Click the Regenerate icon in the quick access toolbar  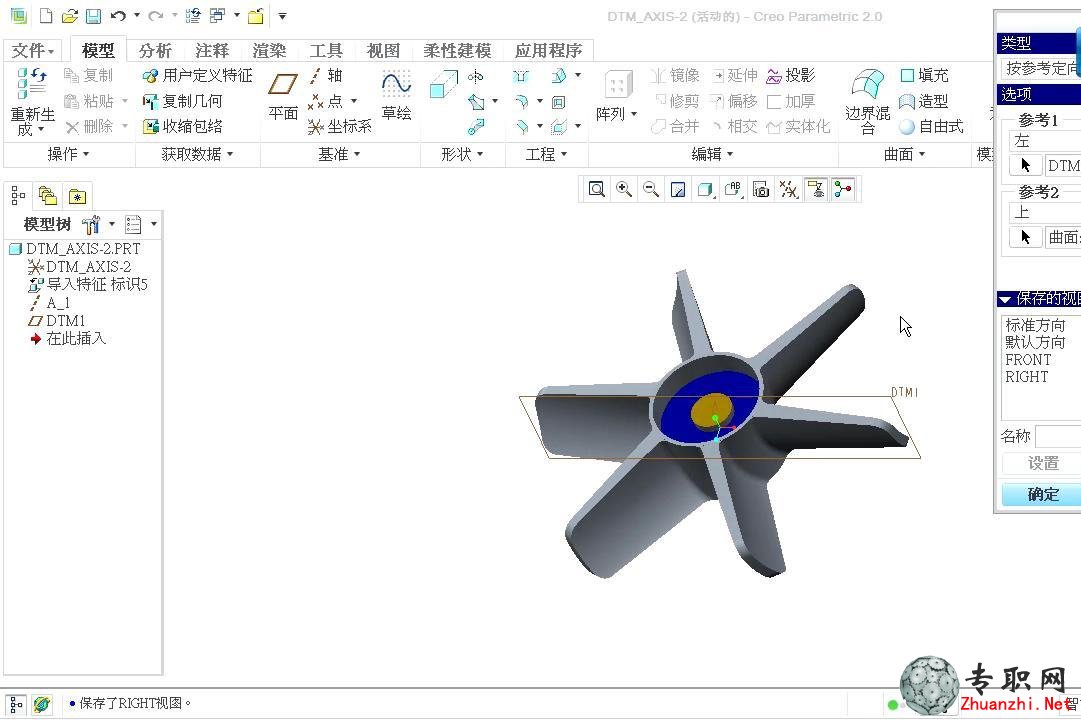click(193, 15)
